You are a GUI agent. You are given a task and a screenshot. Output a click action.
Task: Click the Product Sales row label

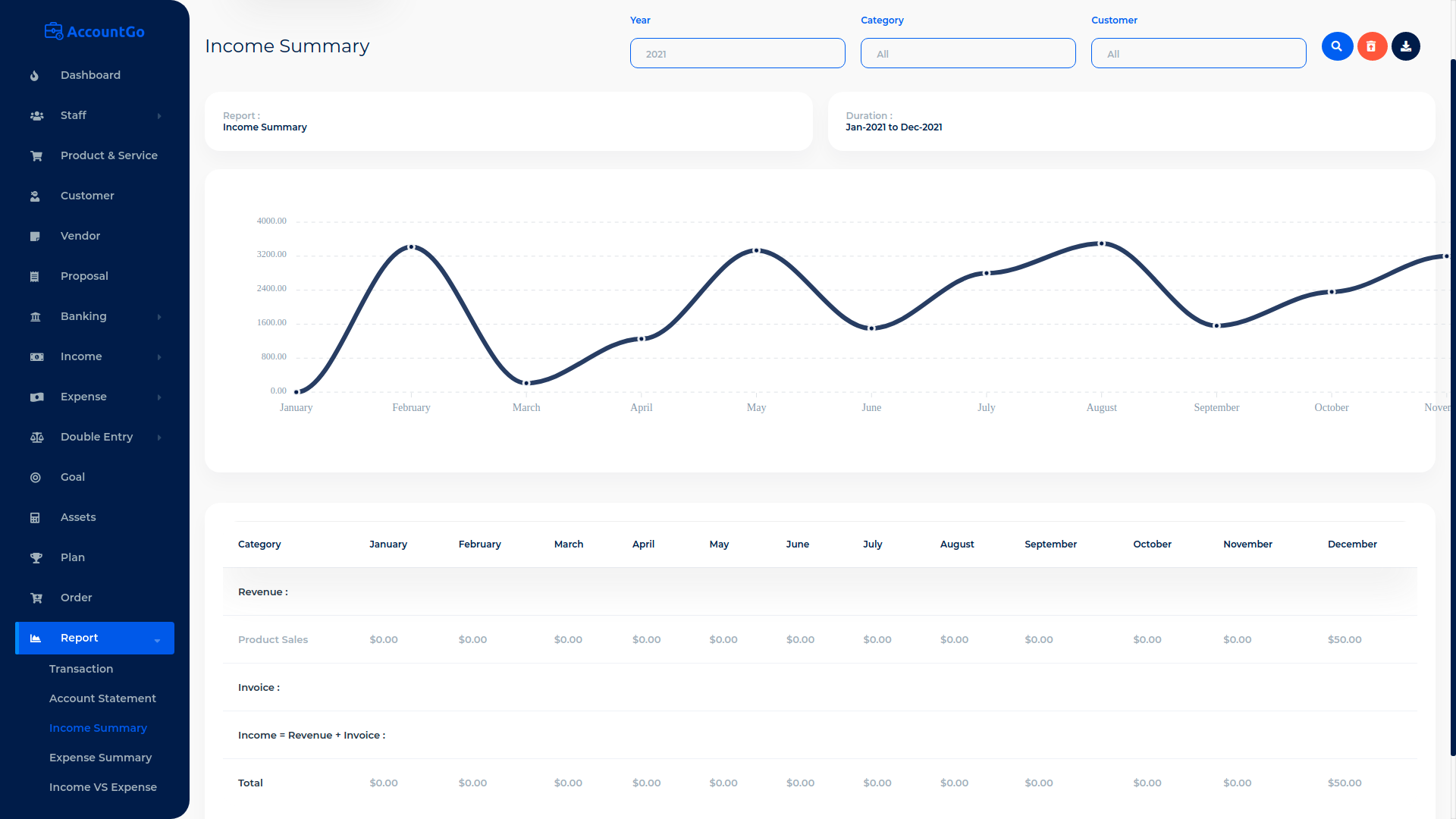(273, 640)
